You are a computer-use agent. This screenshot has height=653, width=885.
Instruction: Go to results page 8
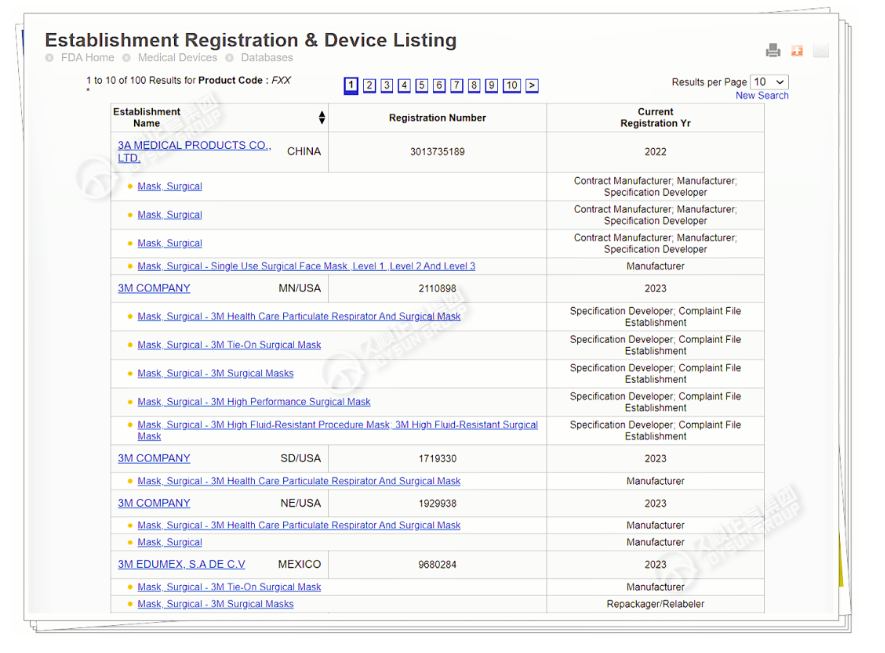tap(474, 85)
